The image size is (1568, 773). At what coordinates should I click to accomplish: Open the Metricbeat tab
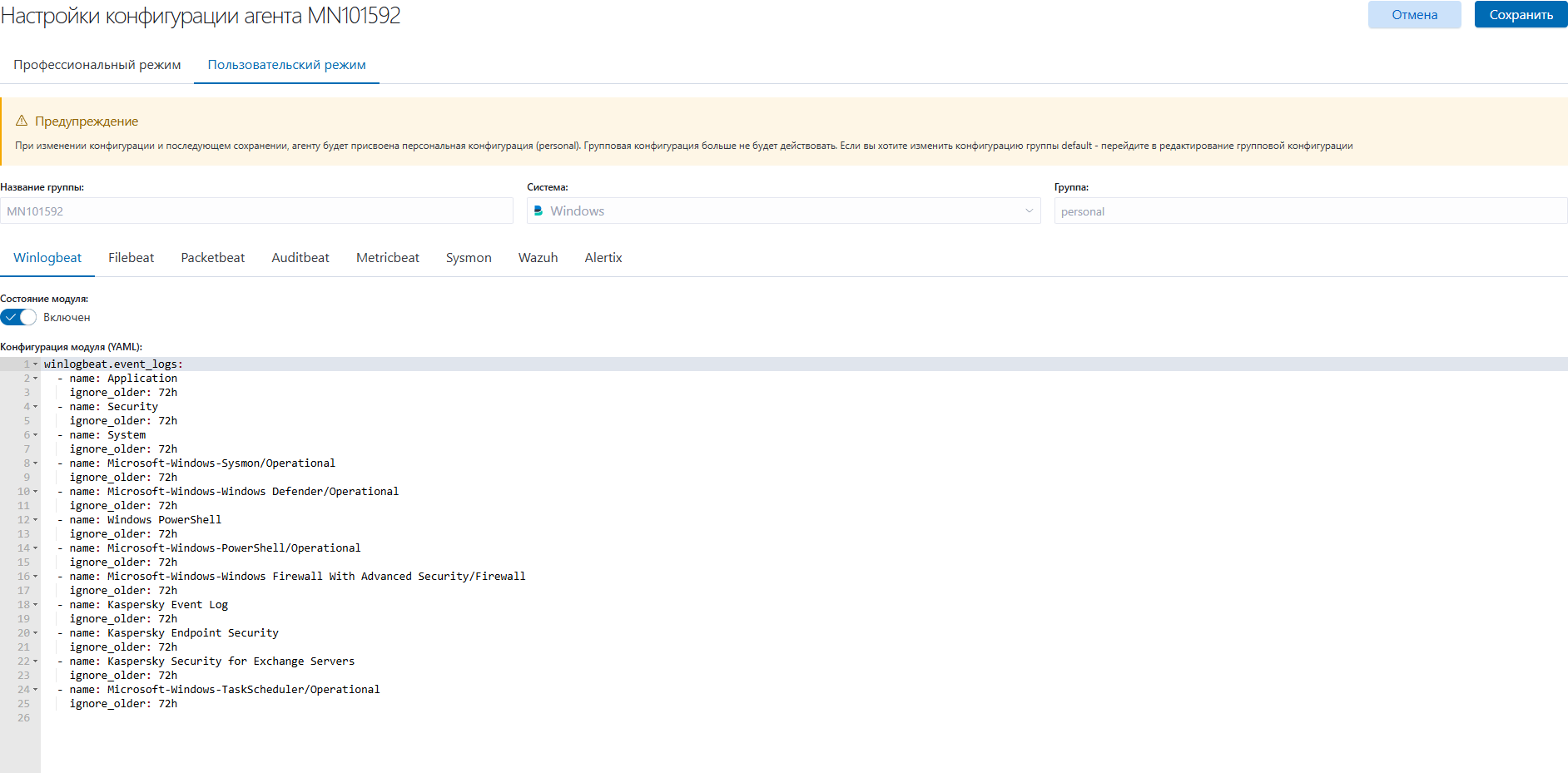coord(388,258)
